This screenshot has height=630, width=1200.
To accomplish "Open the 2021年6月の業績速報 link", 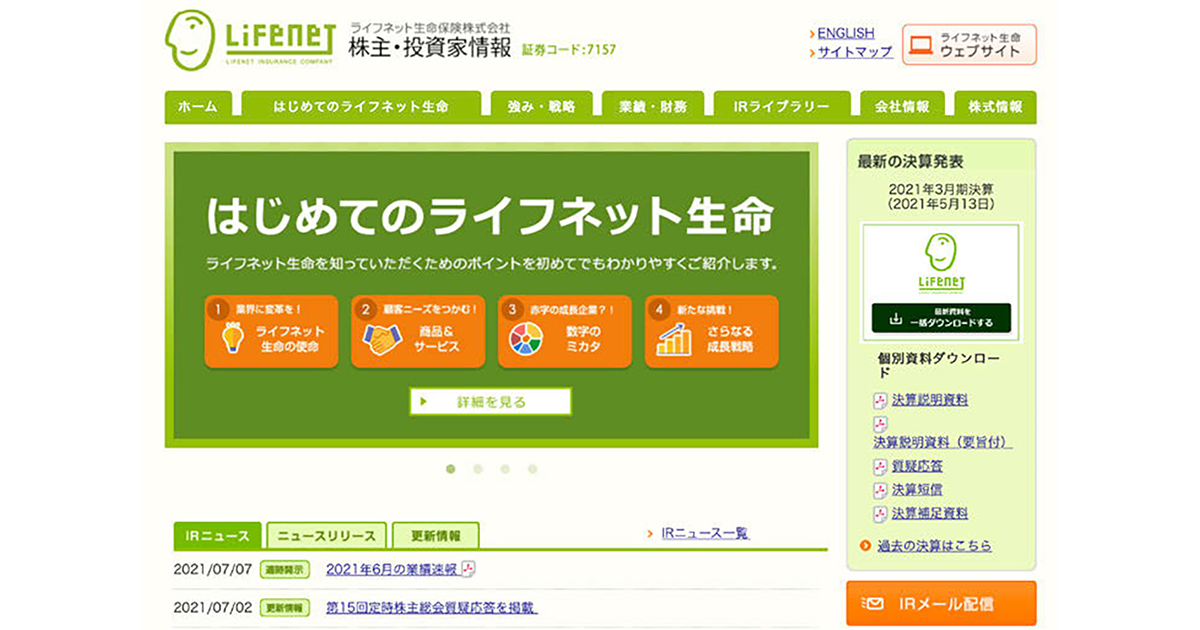I will pos(391,569).
